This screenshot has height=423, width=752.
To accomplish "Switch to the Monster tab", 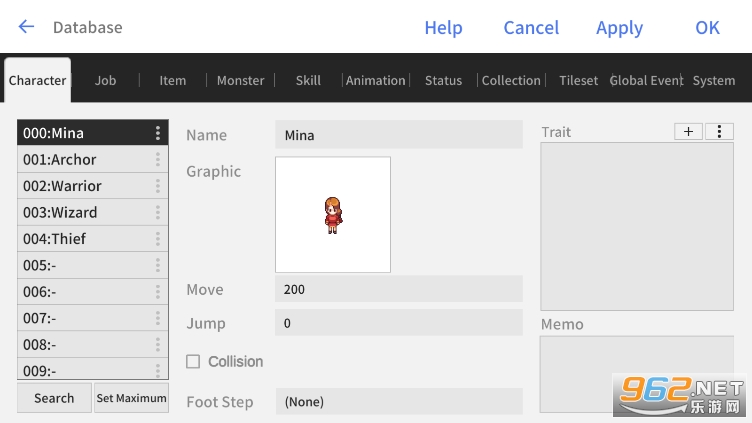I will 240,81.
